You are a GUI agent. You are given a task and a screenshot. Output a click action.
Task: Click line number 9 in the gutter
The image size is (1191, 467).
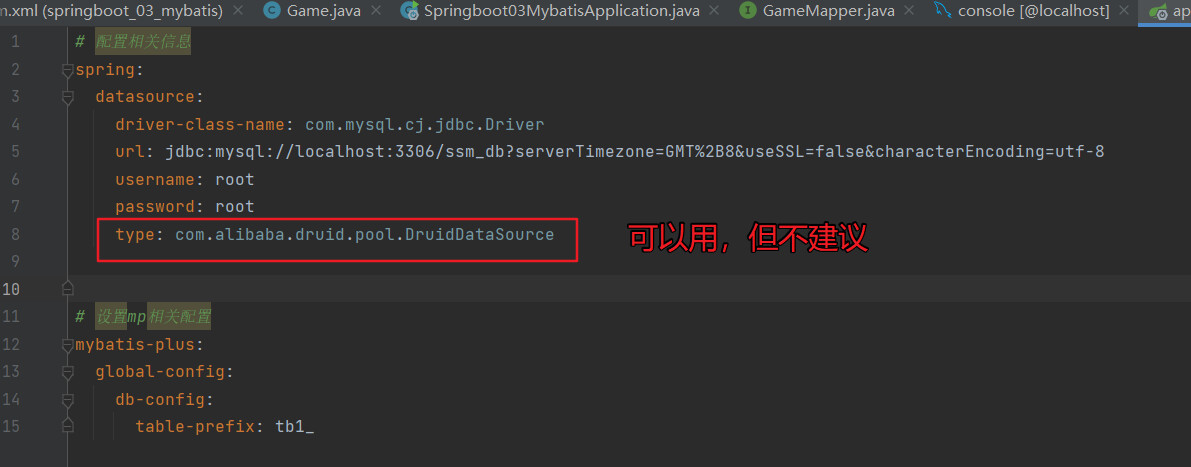pos(16,262)
